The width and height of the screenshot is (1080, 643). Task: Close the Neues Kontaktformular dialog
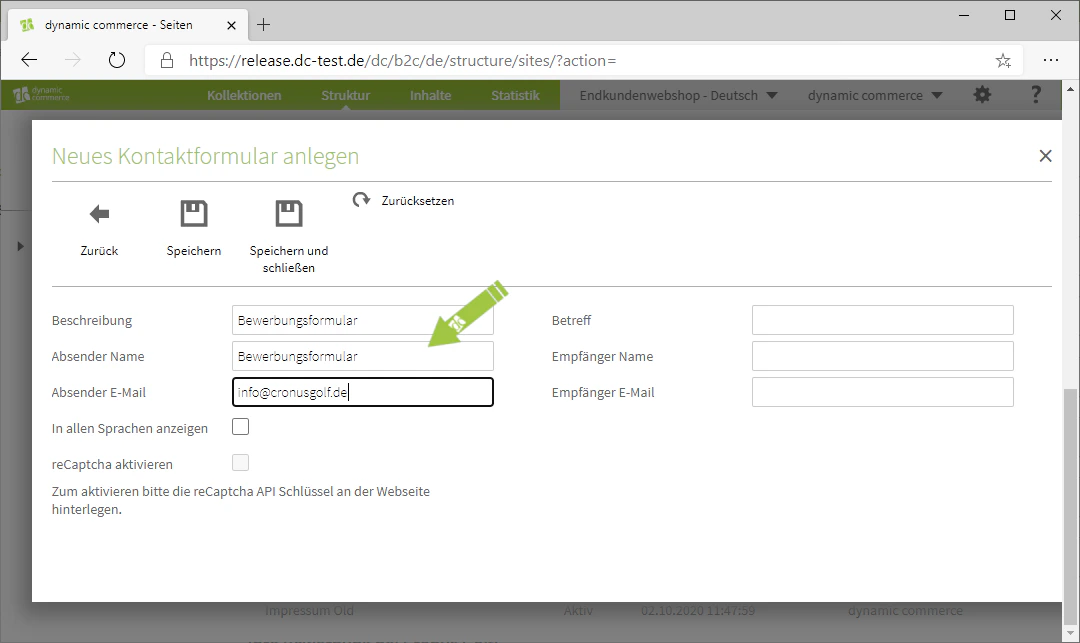point(1045,156)
